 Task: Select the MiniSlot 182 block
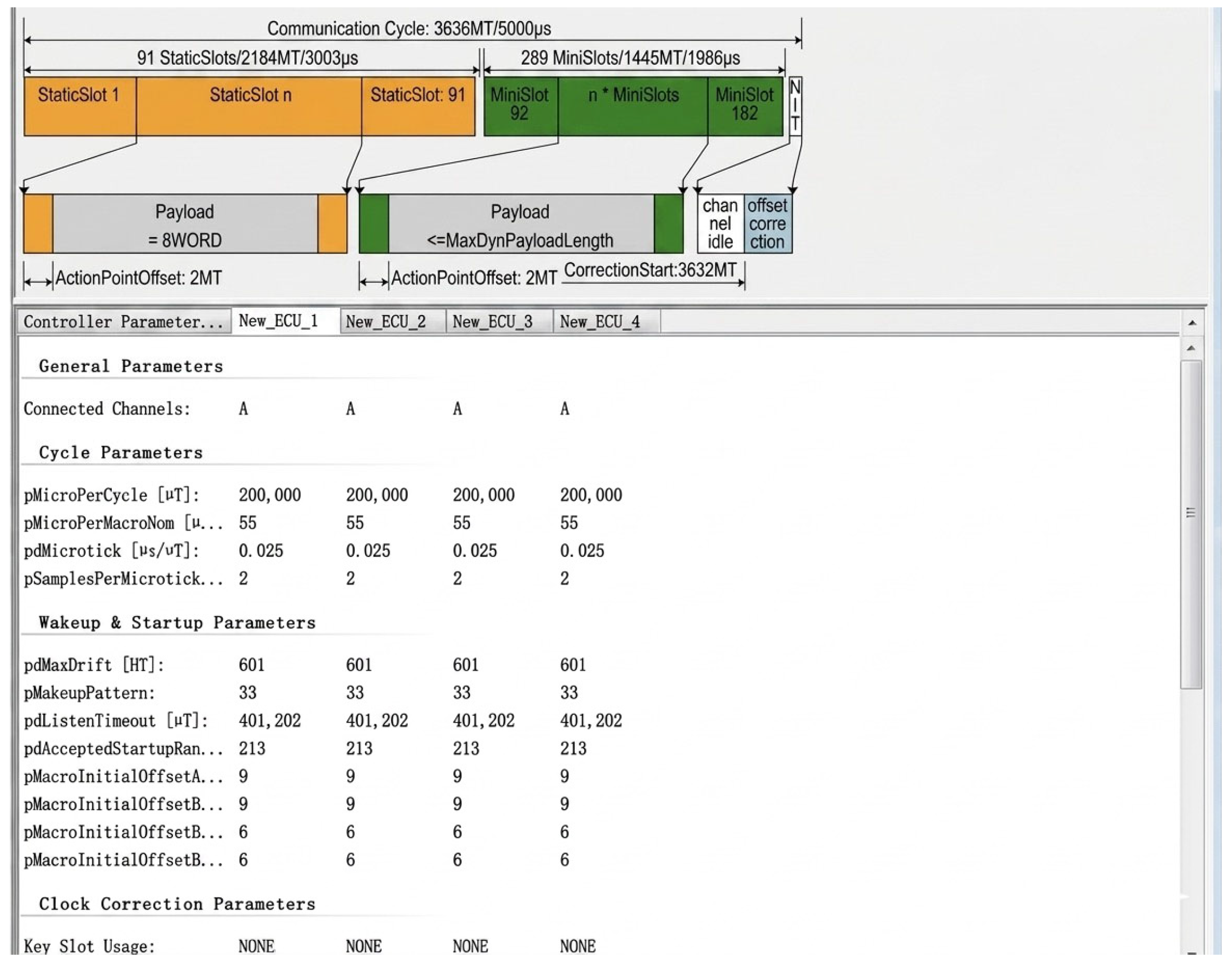click(745, 107)
